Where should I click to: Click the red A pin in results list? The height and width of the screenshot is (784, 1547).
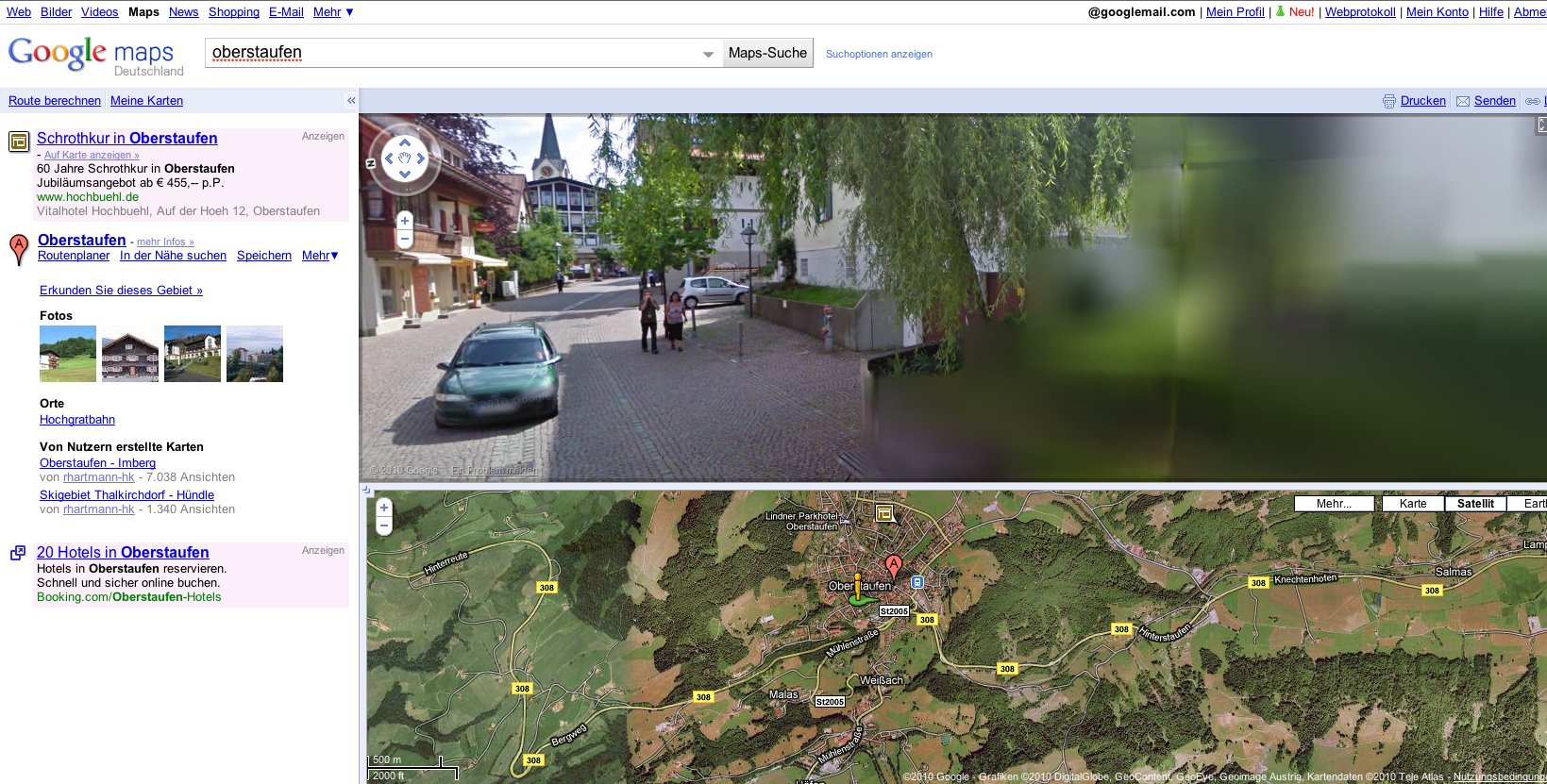pyautogui.click(x=19, y=250)
